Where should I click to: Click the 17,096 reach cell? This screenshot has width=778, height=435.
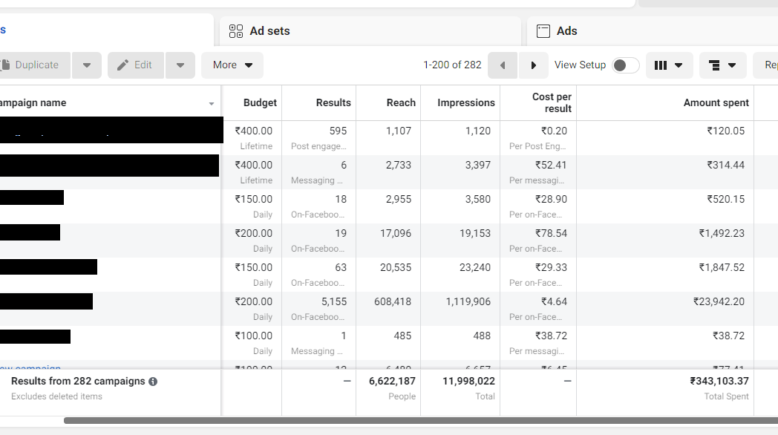[395, 233]
